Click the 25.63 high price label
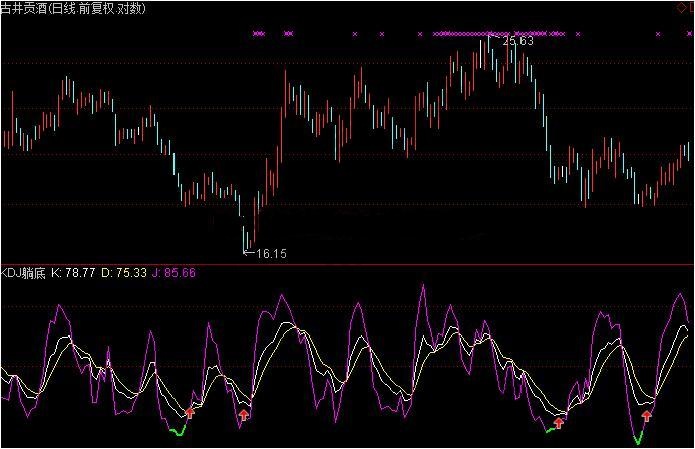The width and height of the screenshot is (695, 449). pos(517,41)
